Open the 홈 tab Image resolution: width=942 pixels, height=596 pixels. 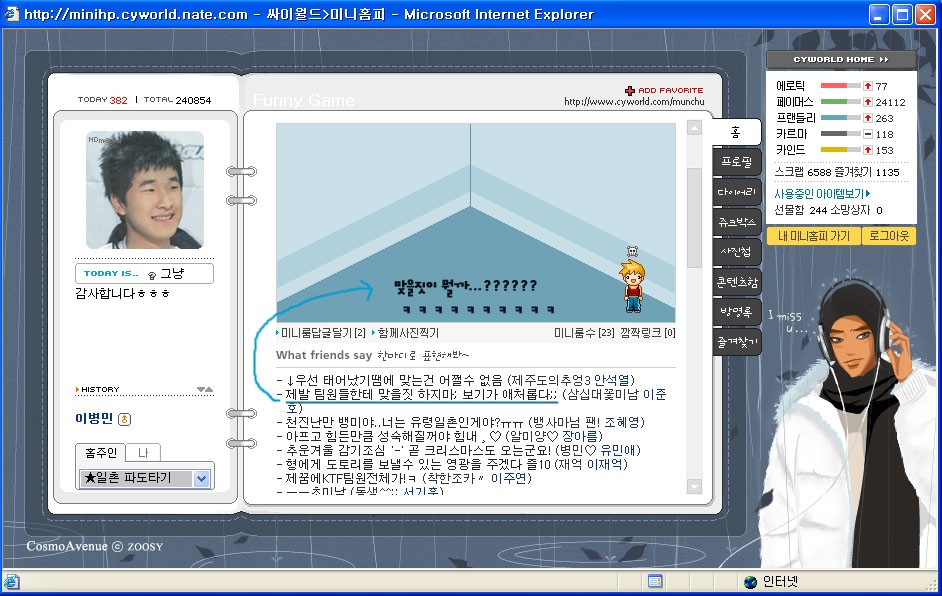click(x=737, y=132)
